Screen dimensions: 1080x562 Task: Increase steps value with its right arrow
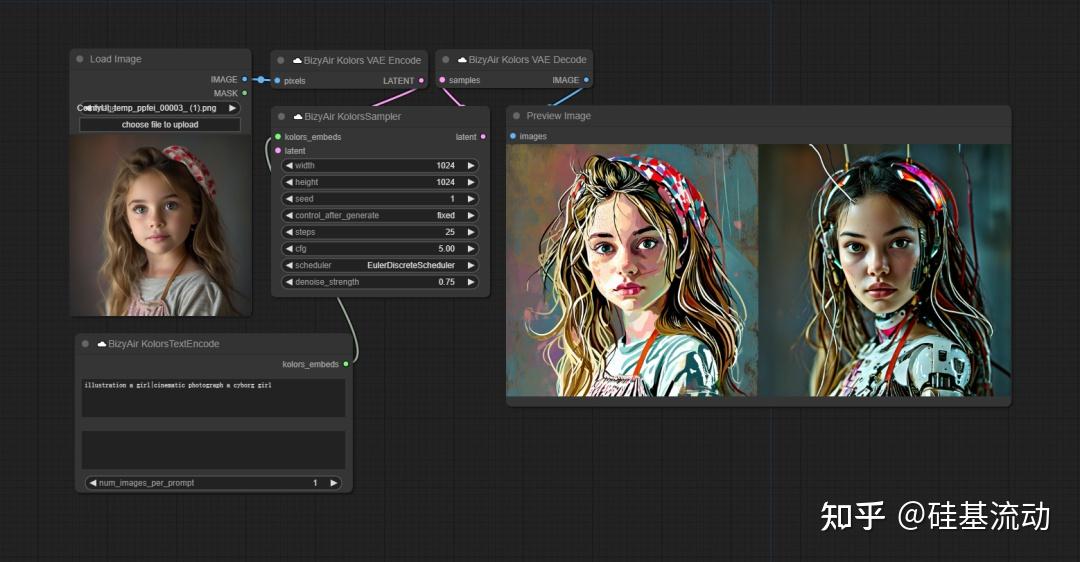point(470,232)
